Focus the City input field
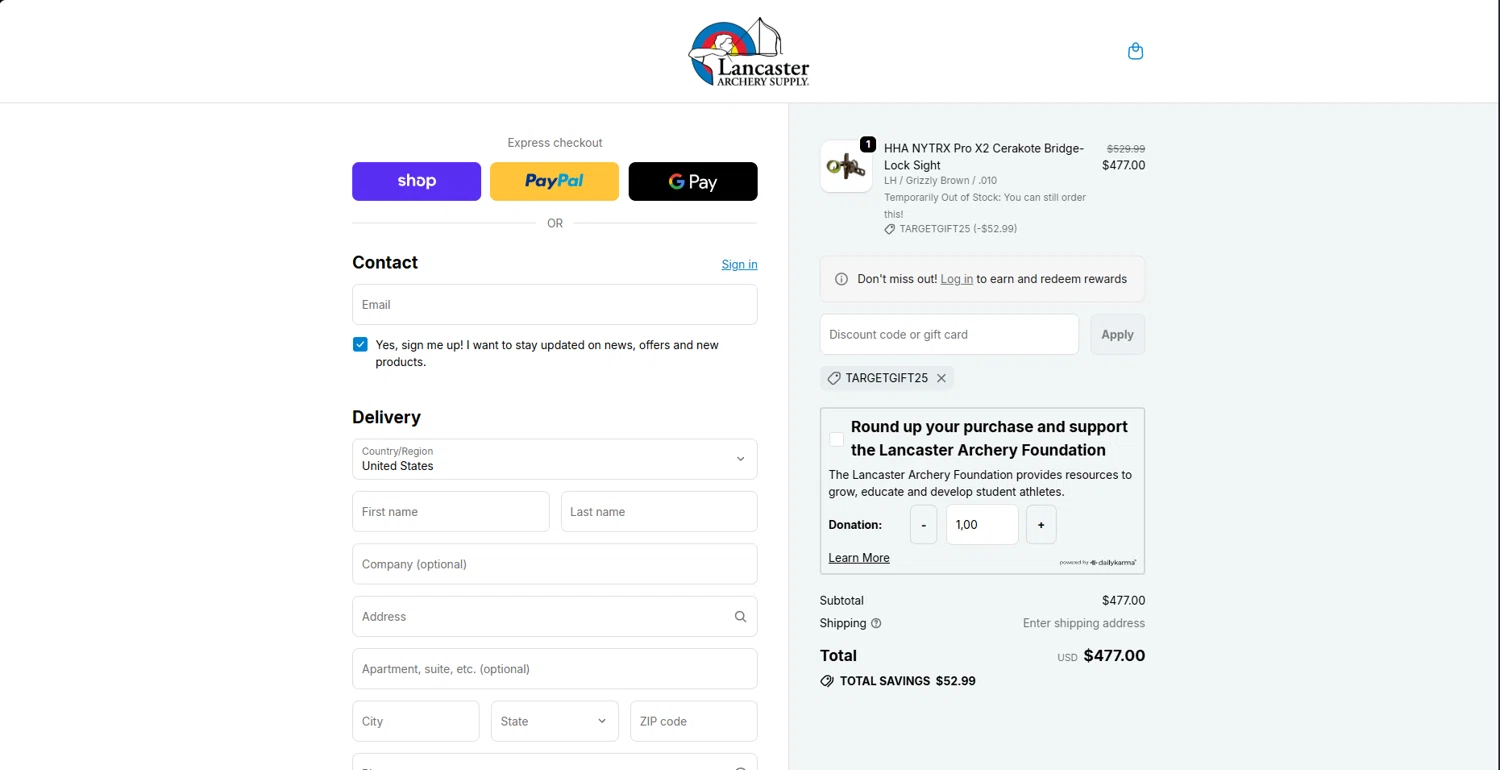This screenshot has height=770, width=1500. (416, 721)
